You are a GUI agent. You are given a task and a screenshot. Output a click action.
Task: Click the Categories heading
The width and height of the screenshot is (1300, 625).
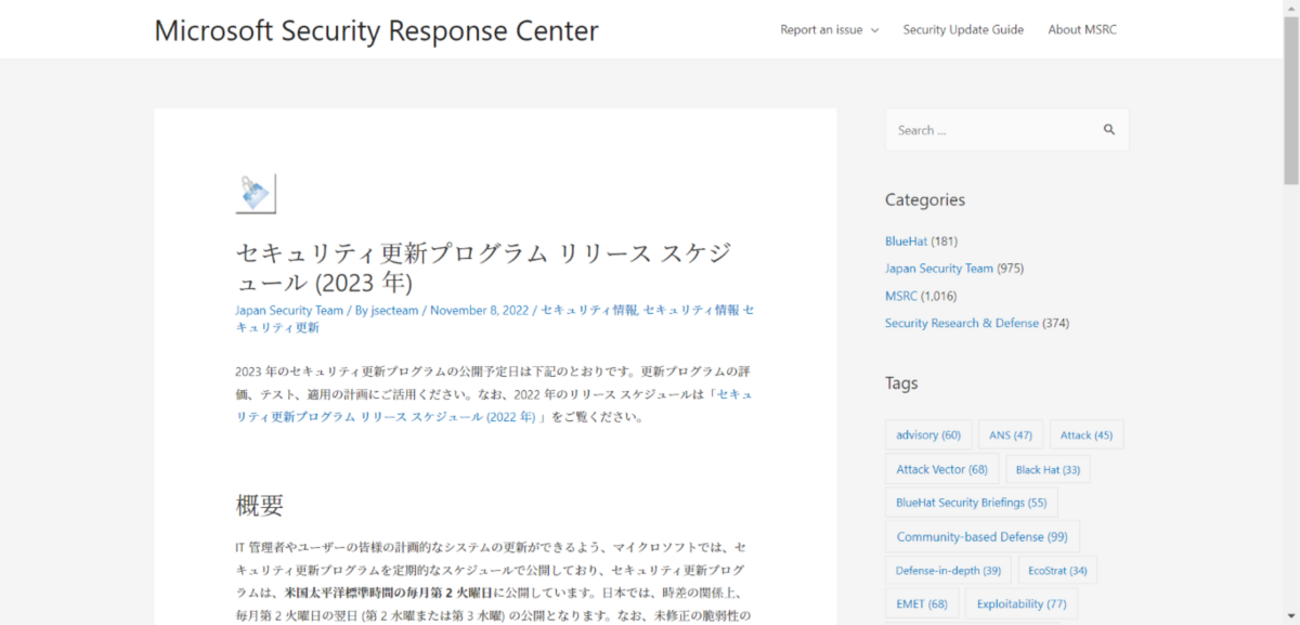pos(925,200)
